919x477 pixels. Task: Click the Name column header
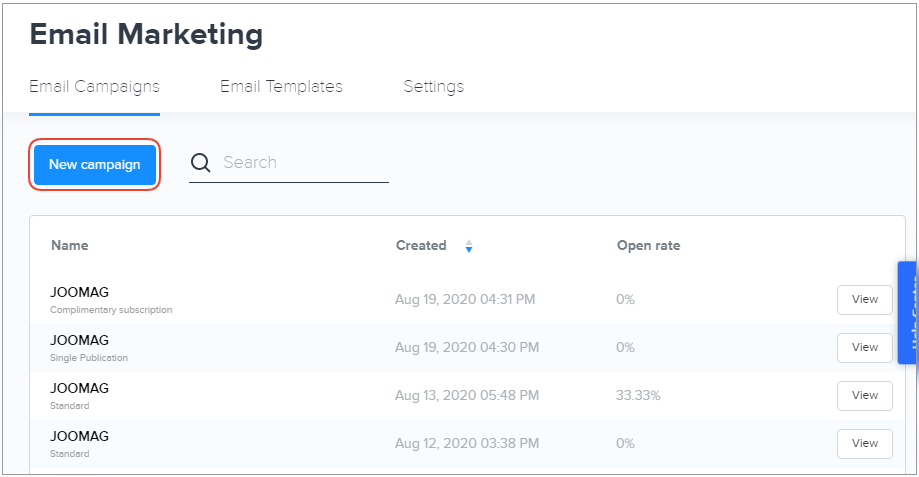[70, 246]
